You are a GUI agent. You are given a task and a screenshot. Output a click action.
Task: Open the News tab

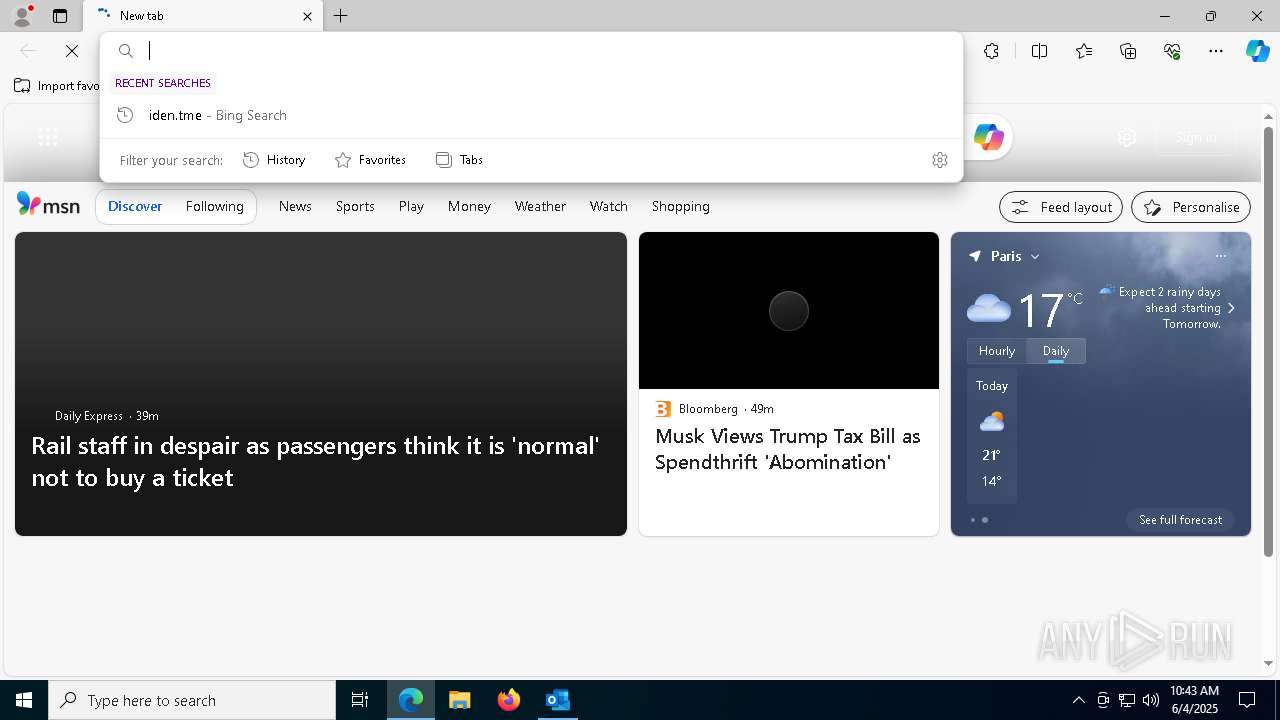pyautogui.click(x=295, y=206)
